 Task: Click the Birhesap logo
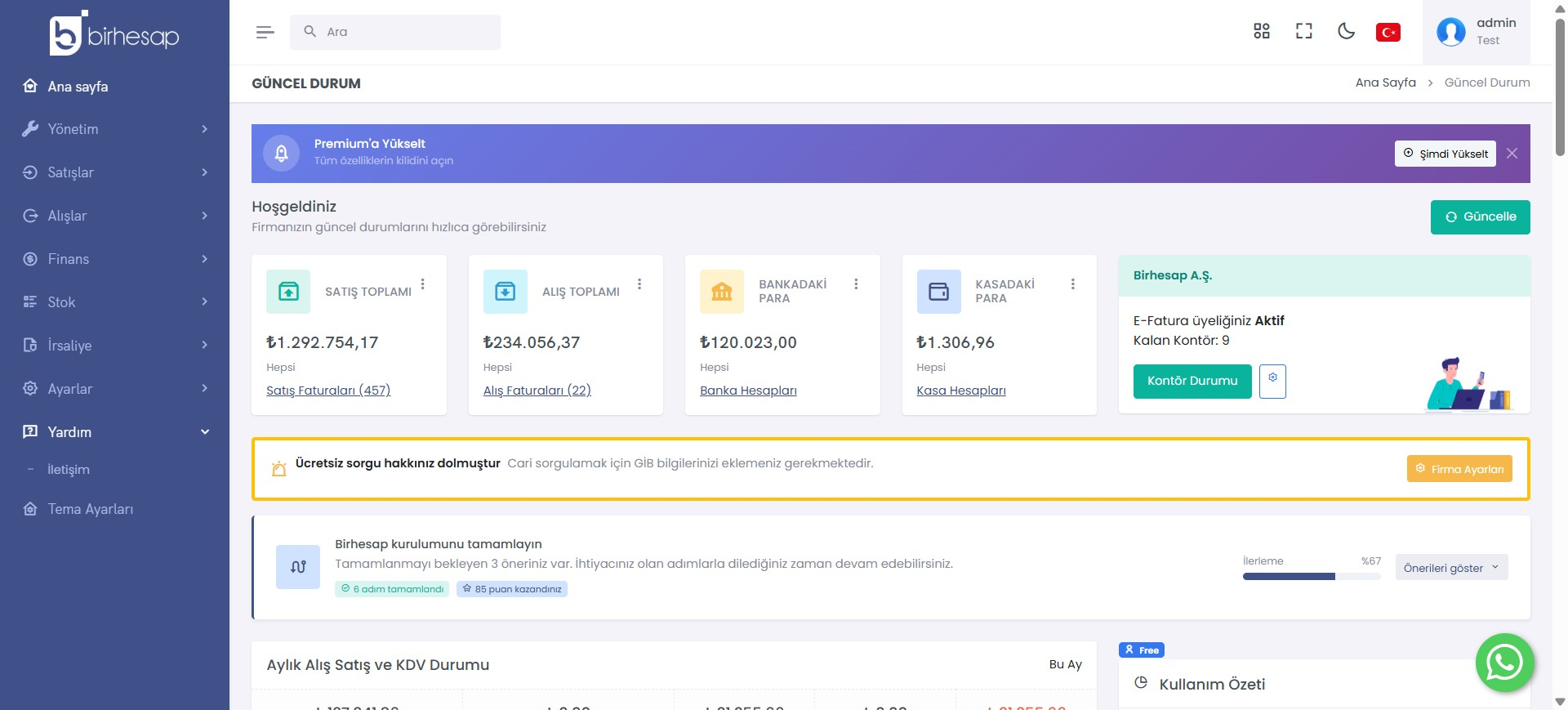pyautogui.click(x=114, y=34)
